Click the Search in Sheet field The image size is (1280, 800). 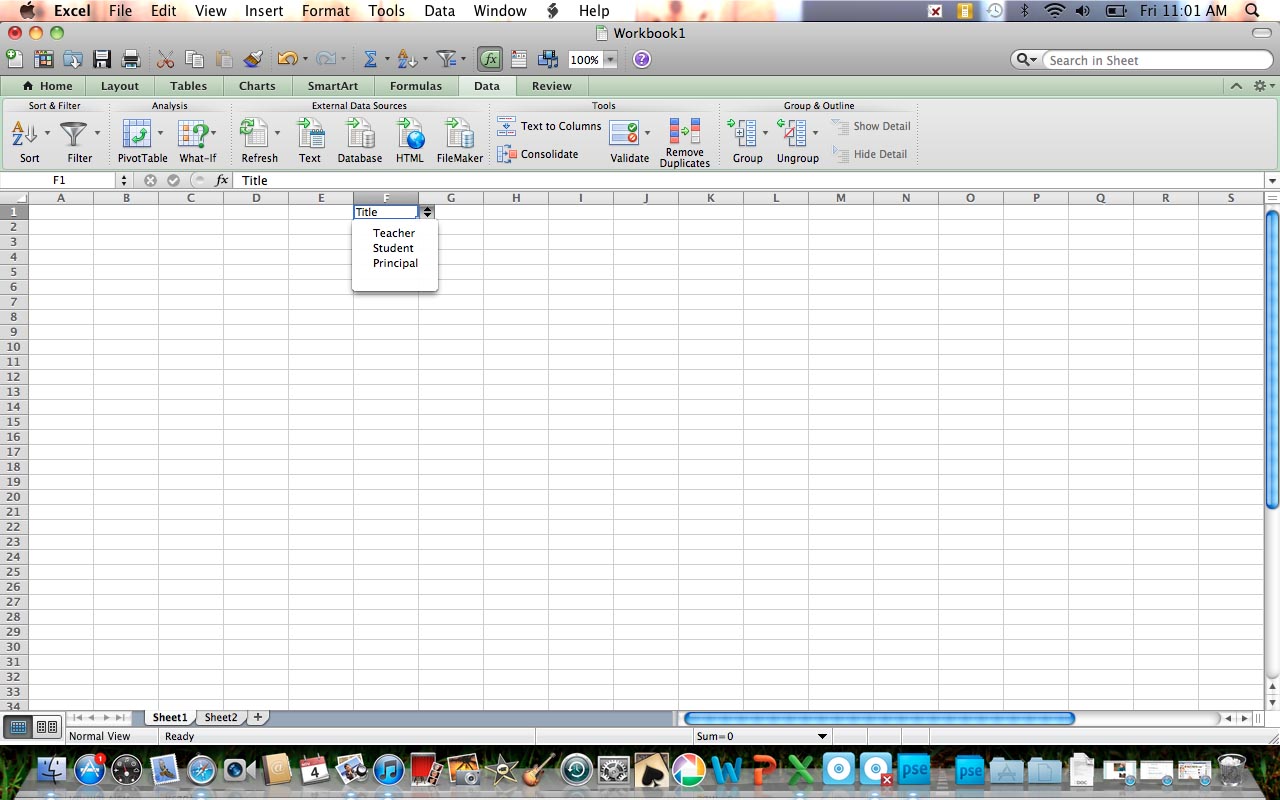click(1157, 60)
